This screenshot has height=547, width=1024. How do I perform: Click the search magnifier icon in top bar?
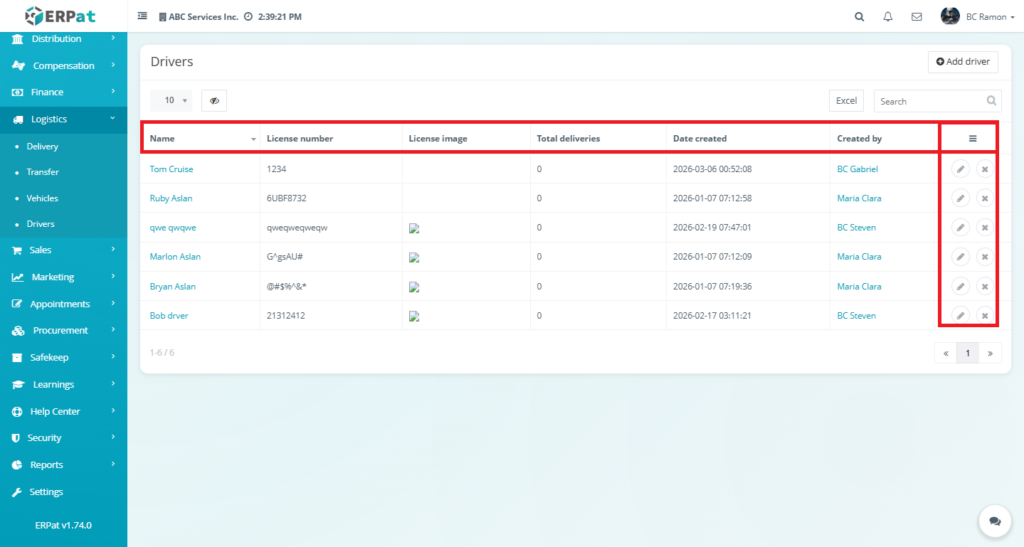tap(859, 17)
